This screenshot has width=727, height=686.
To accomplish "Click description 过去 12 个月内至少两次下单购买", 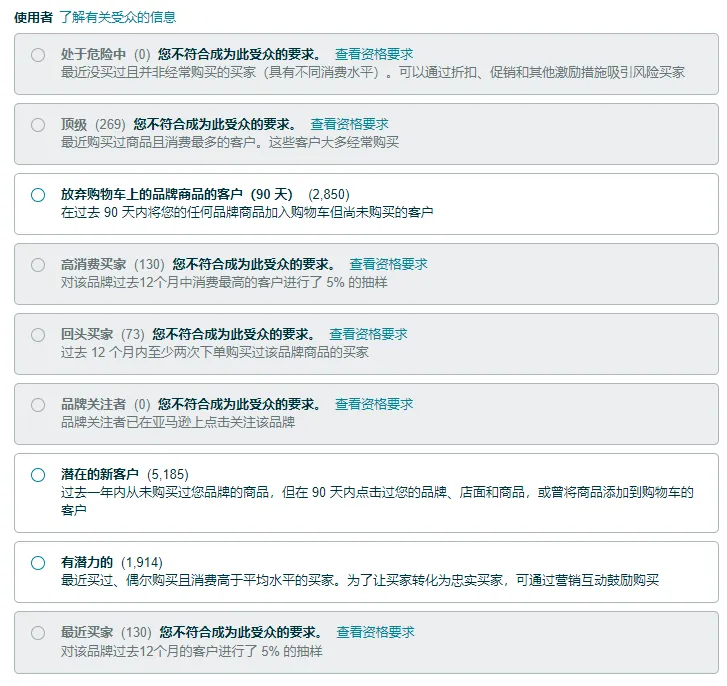I will tap(215, 352).
